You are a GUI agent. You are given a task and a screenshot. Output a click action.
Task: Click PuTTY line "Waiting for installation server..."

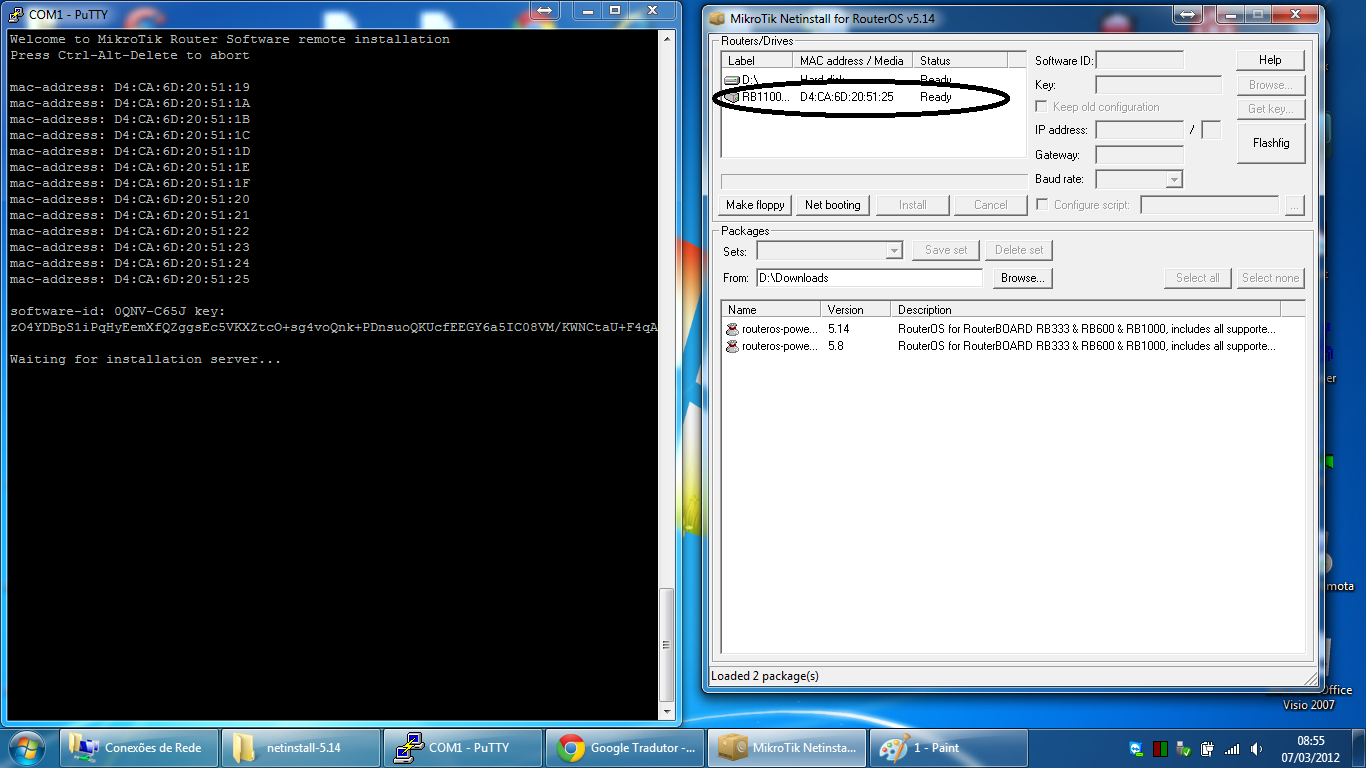point(146,359)
